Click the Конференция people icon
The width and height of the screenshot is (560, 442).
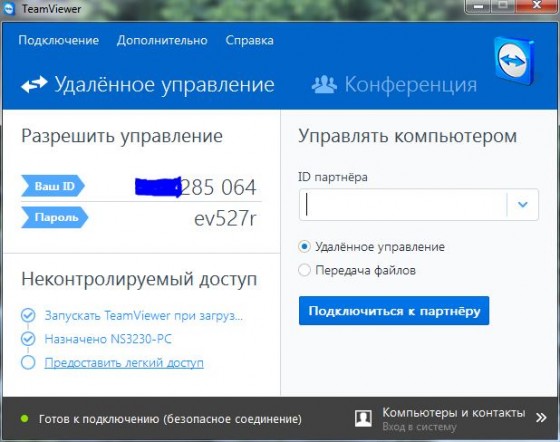(324, 85)
